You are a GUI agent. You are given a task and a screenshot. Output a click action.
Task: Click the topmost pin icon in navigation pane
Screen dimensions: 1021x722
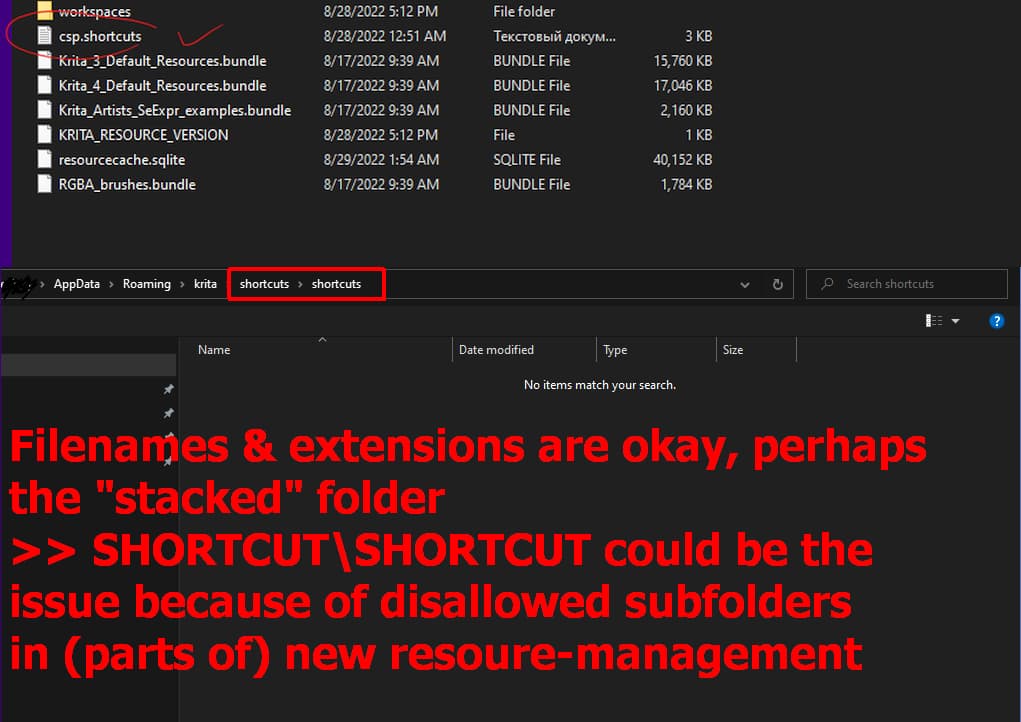168,389
